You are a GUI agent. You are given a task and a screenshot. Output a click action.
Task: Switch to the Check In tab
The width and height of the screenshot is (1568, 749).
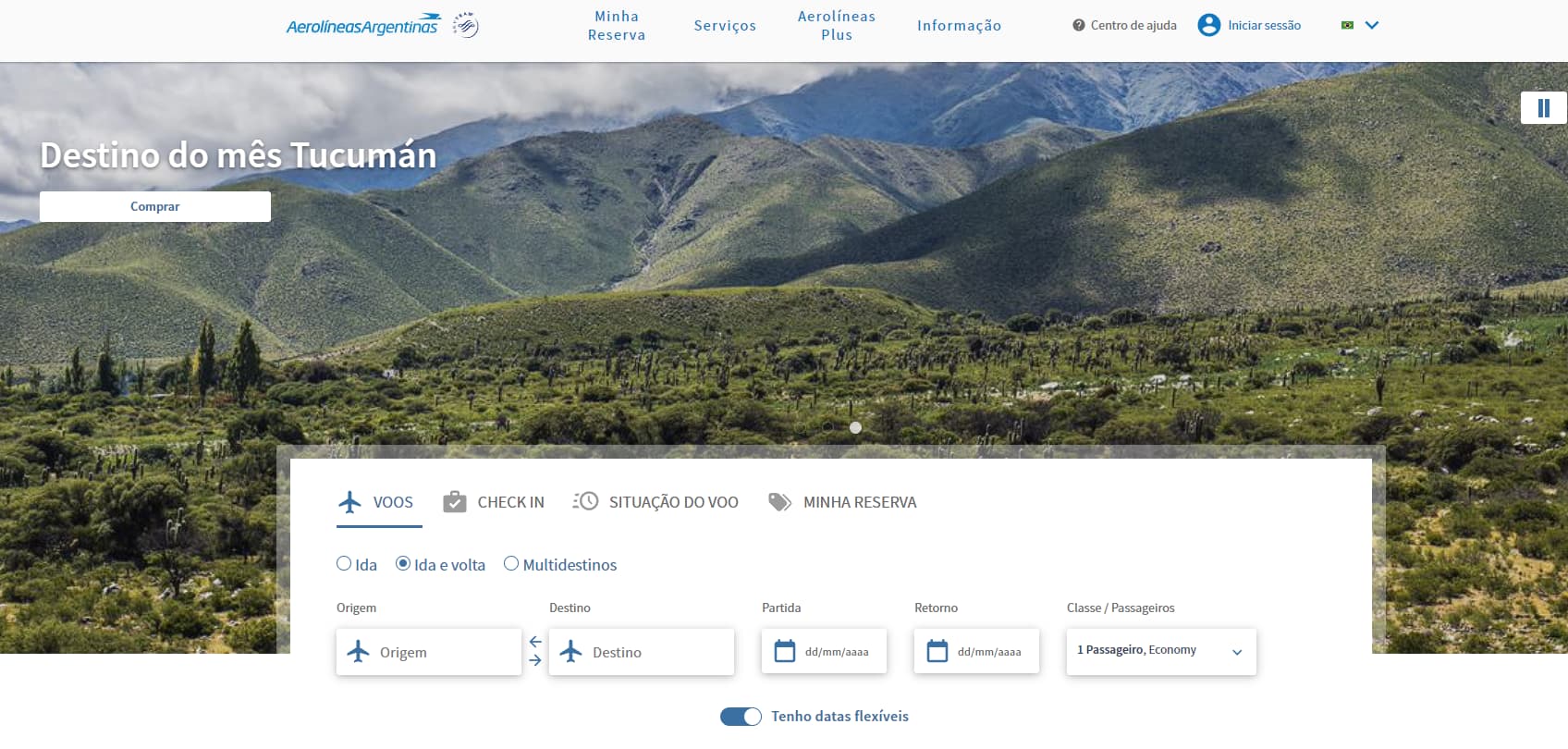494,502
